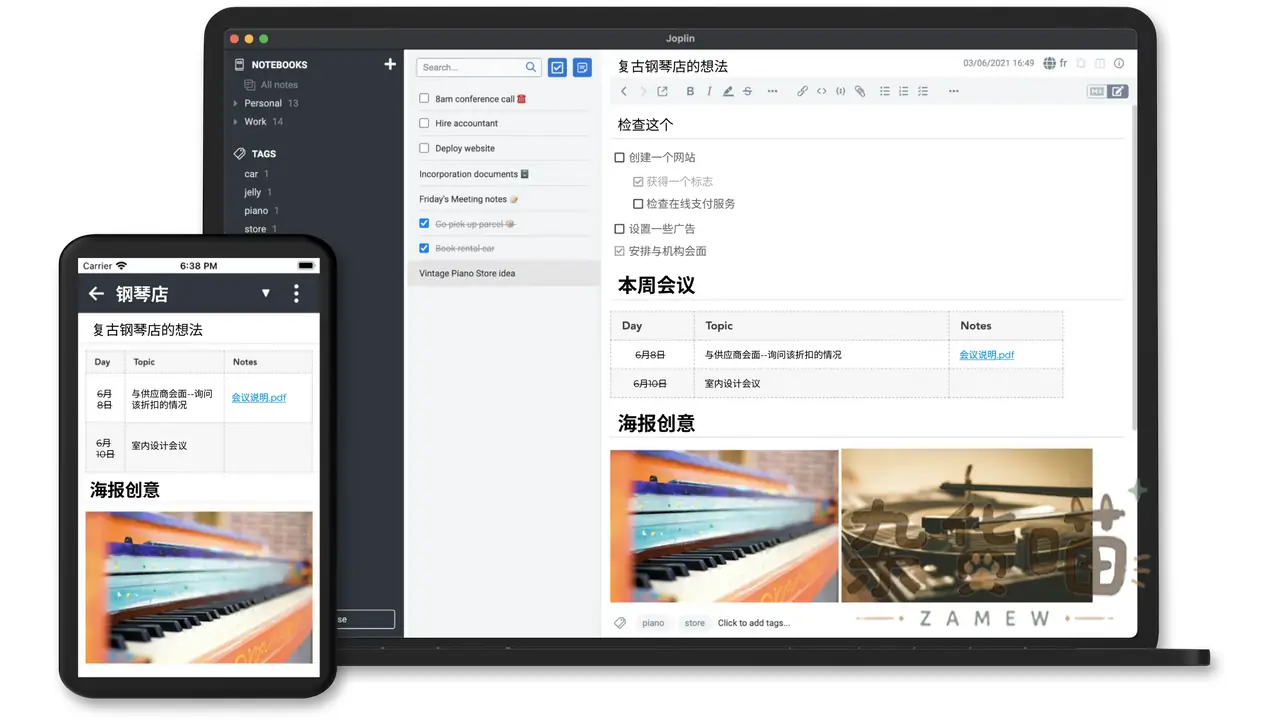
Task: Click the search magnifier icon
Action: (x=531, y=67)
